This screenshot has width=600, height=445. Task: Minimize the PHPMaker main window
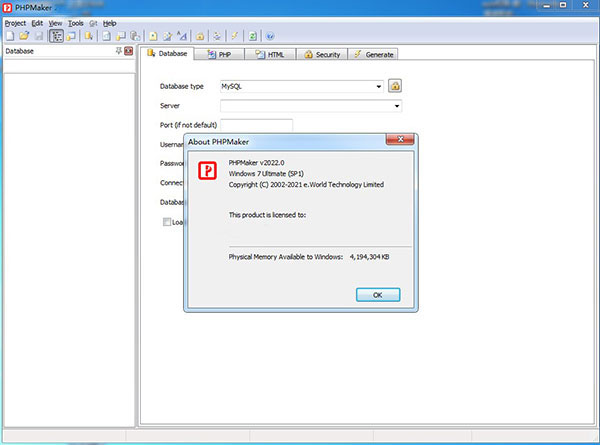546,5
